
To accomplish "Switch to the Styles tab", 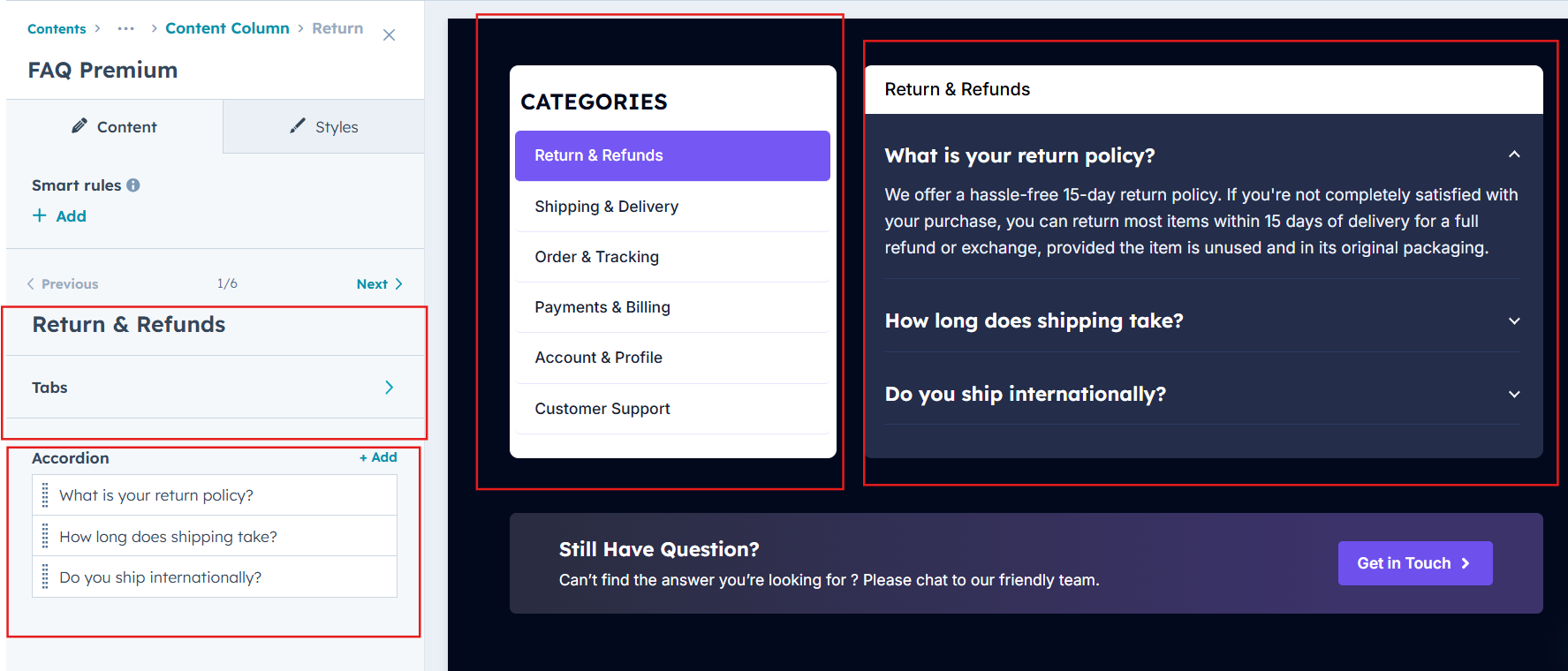I will tap(324, 127).
